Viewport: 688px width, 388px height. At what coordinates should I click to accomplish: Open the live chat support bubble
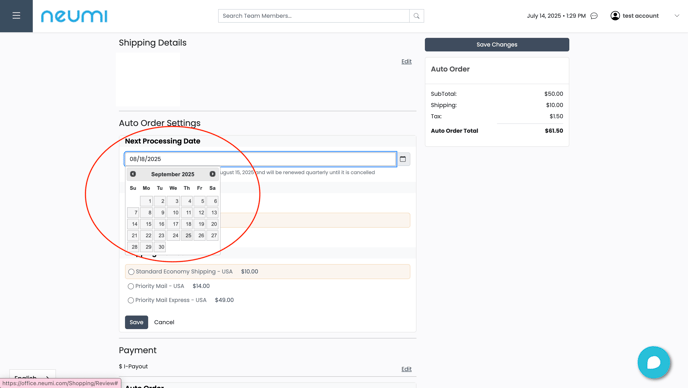tap(654, 363)
